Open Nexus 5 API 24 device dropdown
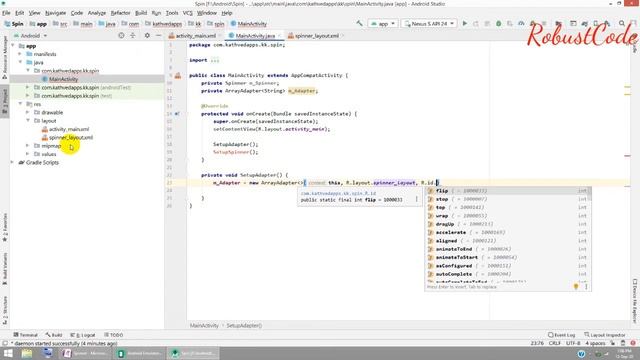640x360 pixels. pyautogui.click(x=429, y=24)
